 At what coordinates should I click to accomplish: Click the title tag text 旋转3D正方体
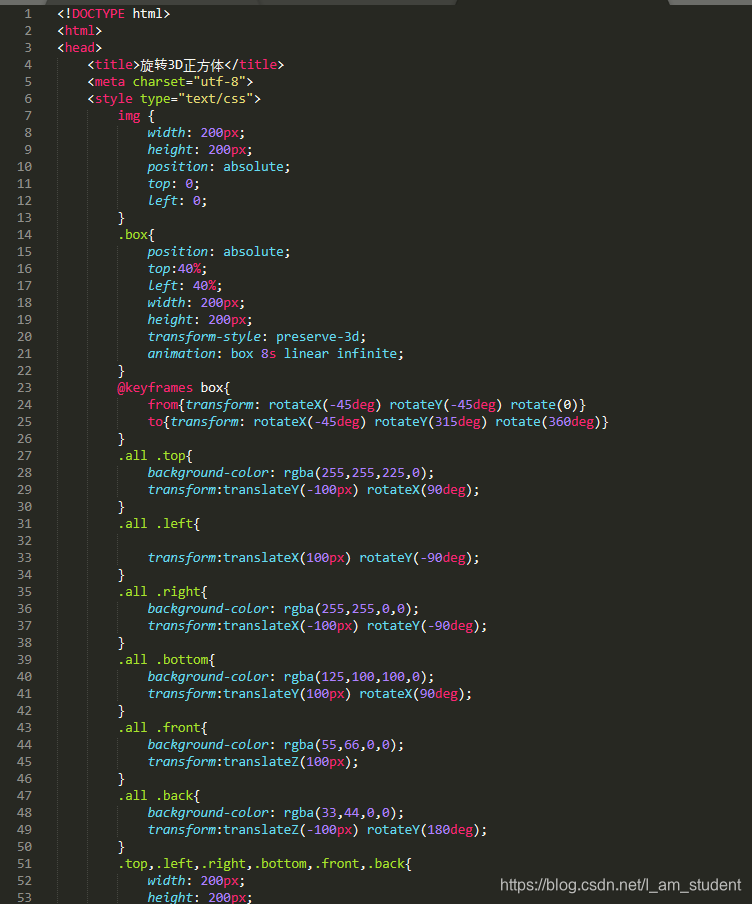182,65
